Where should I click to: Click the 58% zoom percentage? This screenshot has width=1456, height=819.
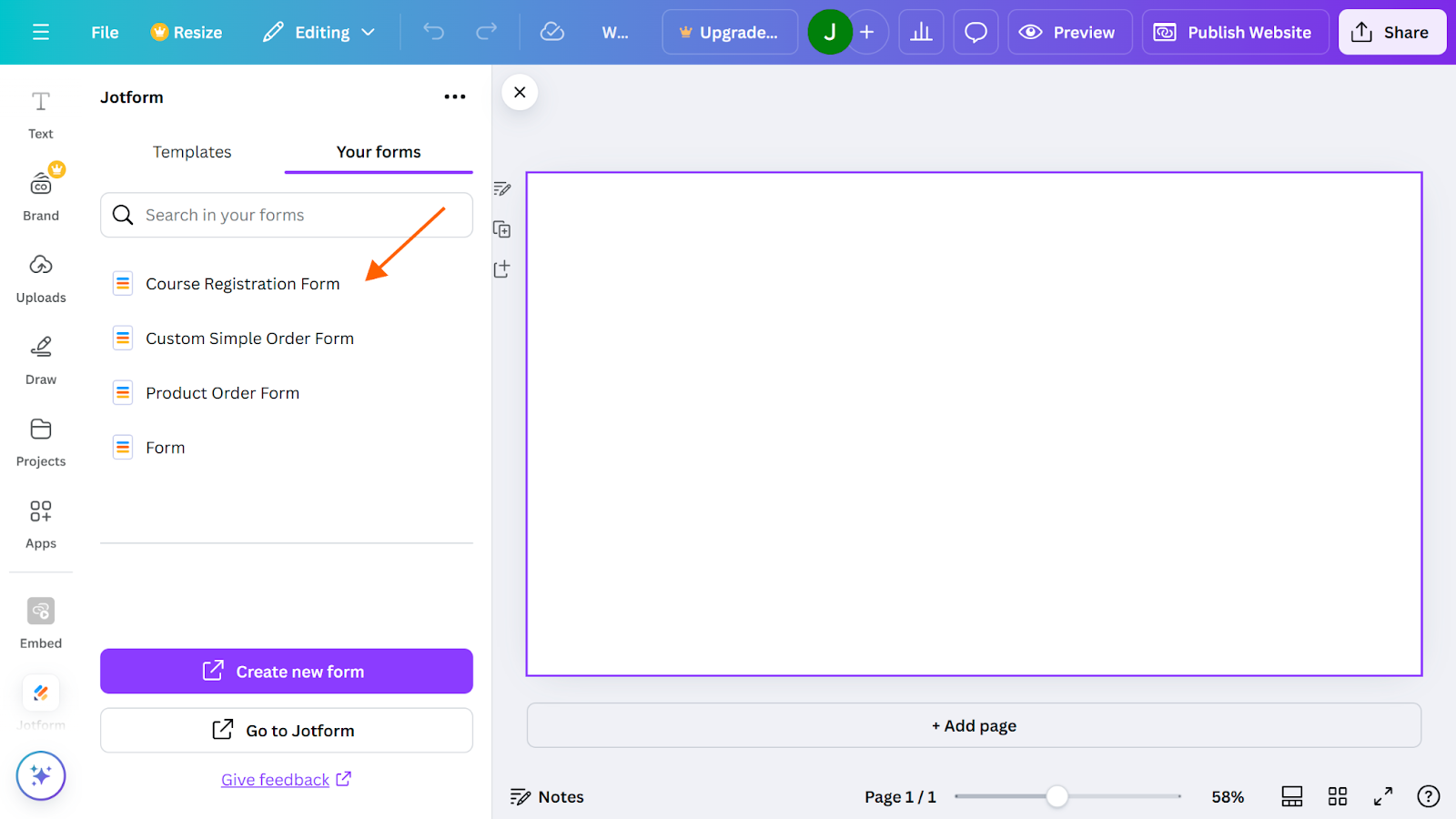(x=1228, y=797)
